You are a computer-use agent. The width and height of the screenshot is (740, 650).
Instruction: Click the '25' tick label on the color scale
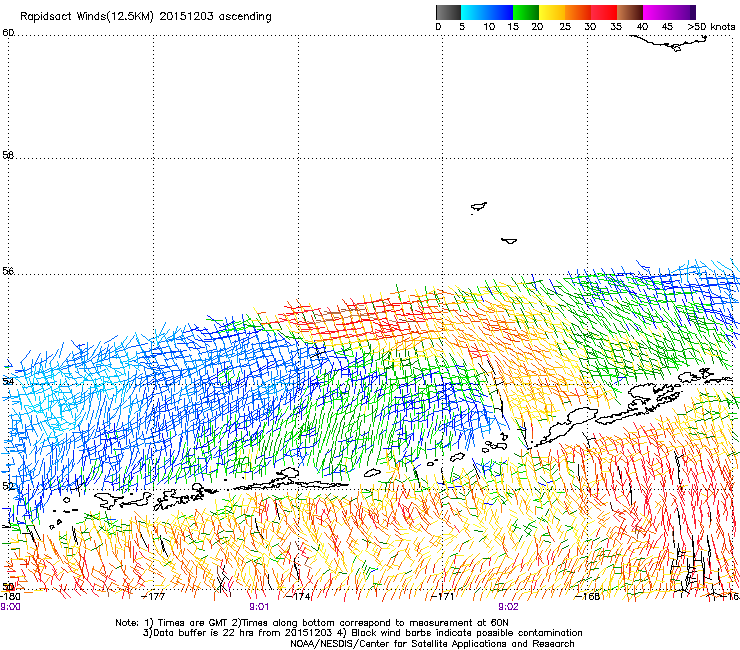click(565, 27)
